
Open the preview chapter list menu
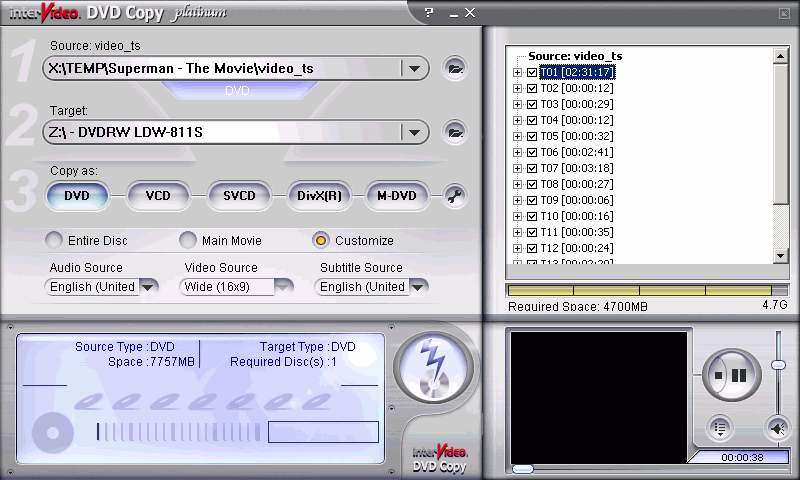[719, 428]
